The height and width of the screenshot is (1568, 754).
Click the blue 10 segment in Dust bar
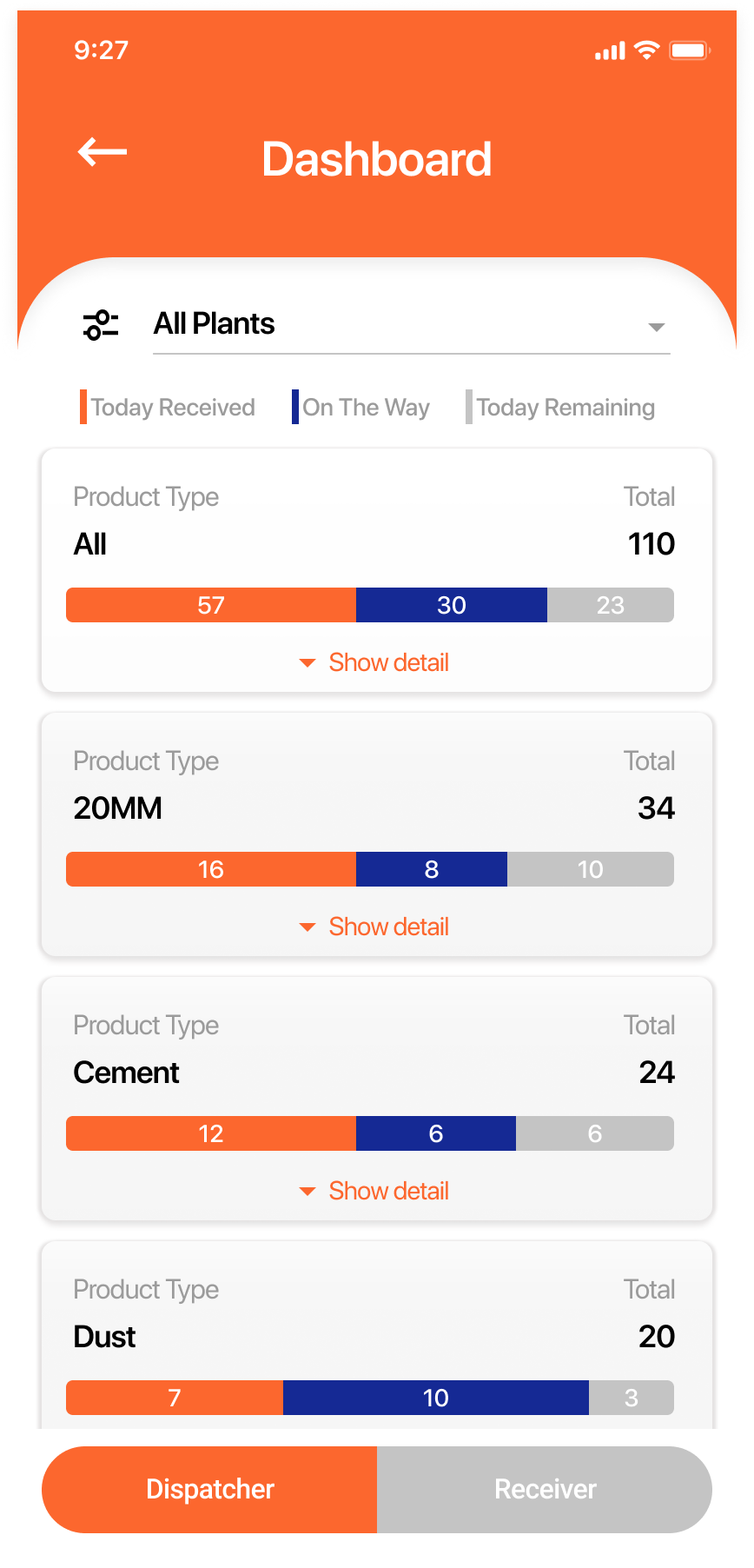click(x=436, y=1398)
